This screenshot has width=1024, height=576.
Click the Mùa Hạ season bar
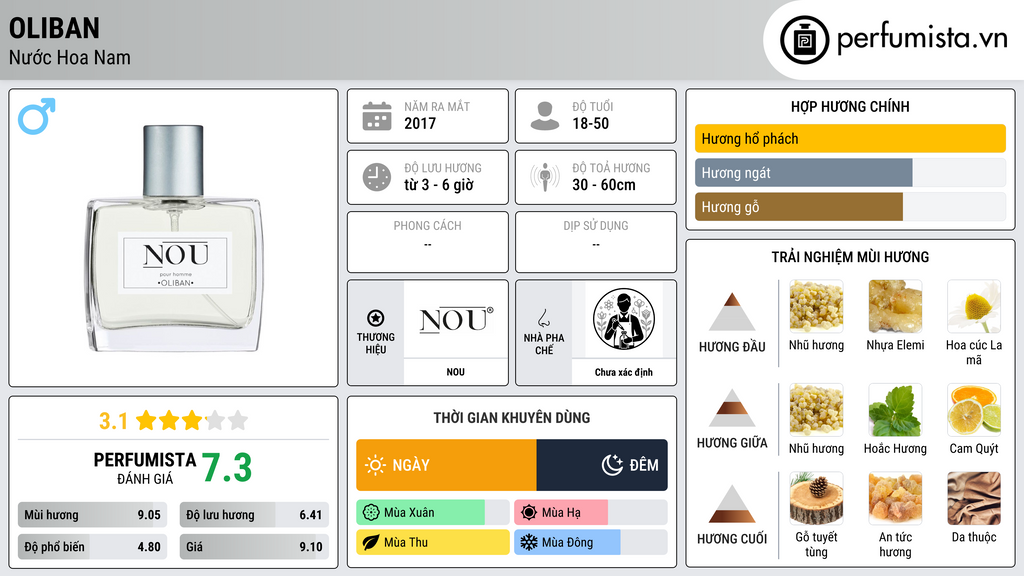tap(591, 513)
